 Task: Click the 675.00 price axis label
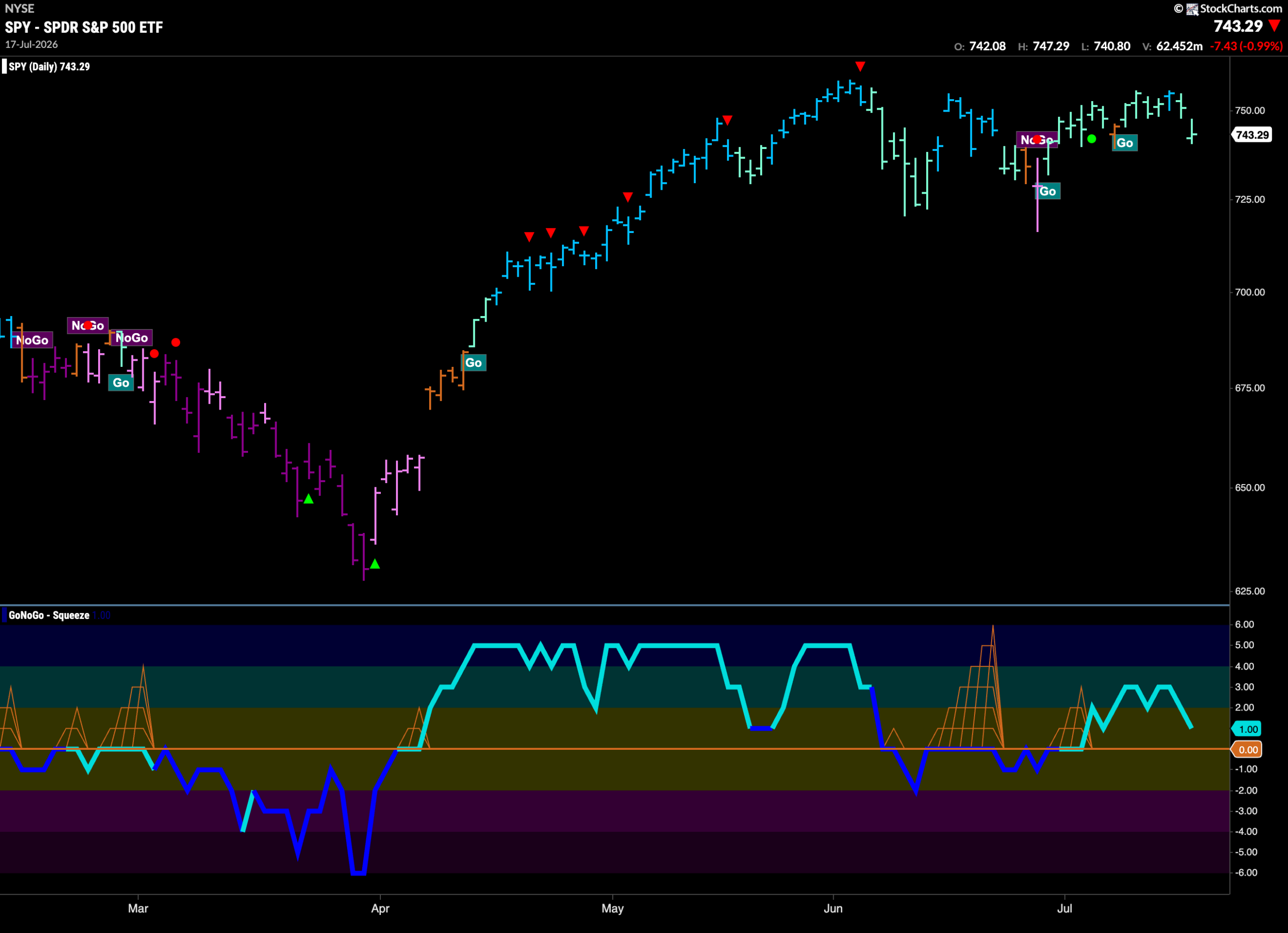pyautogui.click(x=1250, y=388)
